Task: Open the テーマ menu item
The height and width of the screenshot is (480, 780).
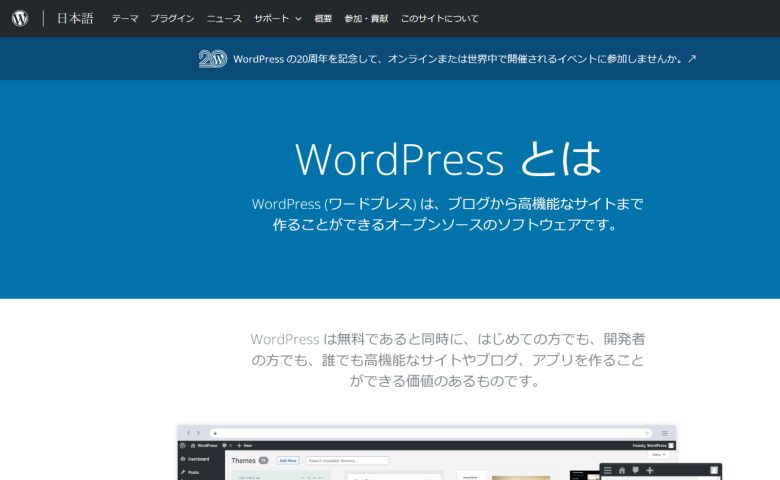Action: pos(125,18)
